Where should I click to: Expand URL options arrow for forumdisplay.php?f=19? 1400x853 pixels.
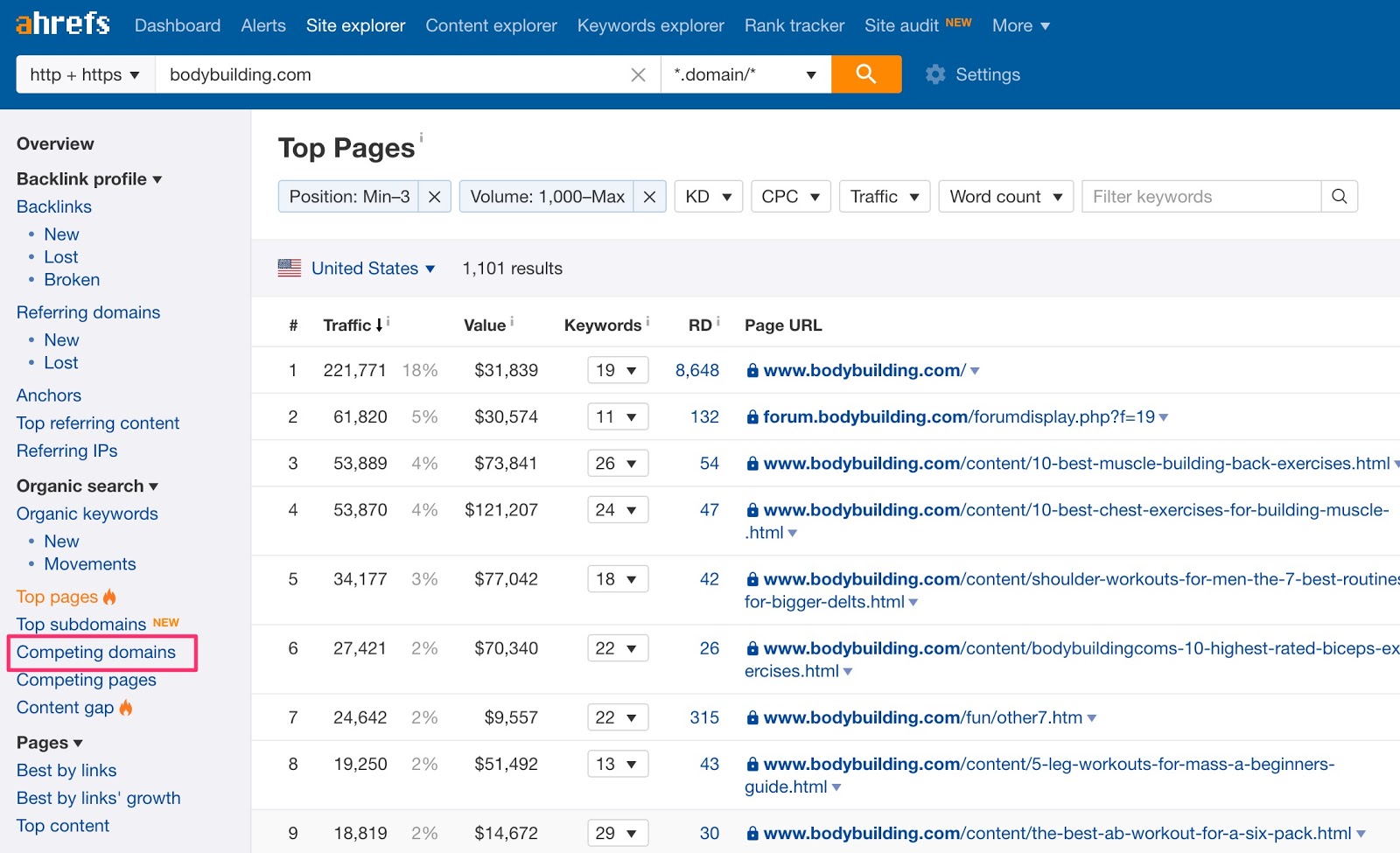point(1164,417)
